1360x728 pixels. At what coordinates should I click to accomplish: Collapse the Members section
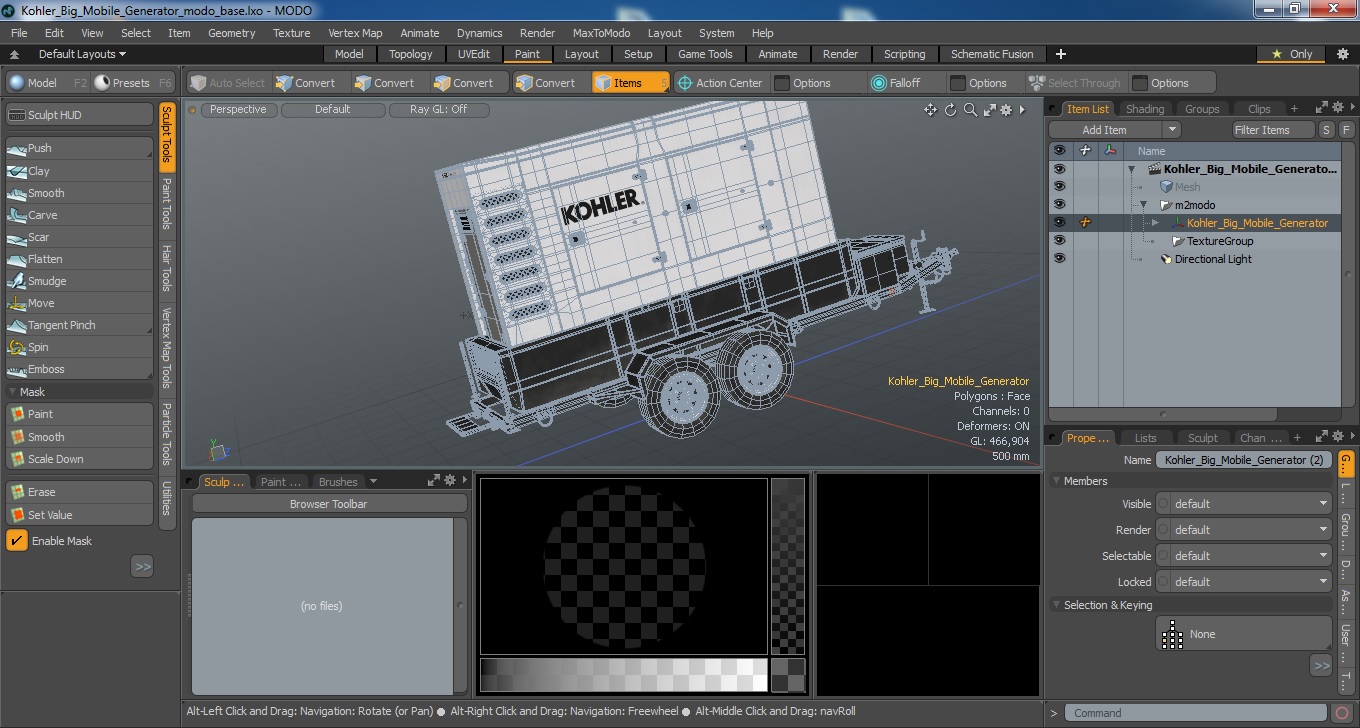tap(1056, 481)
